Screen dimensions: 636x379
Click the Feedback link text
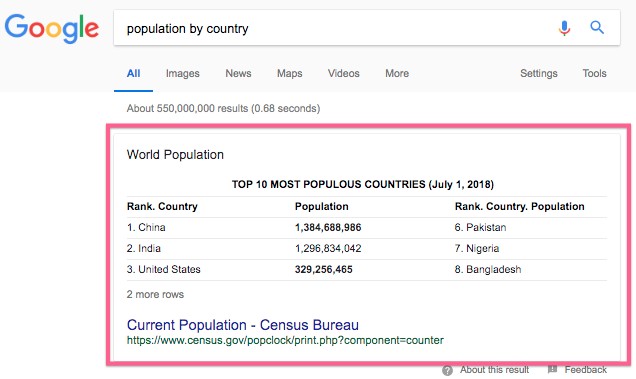(586, 370)
